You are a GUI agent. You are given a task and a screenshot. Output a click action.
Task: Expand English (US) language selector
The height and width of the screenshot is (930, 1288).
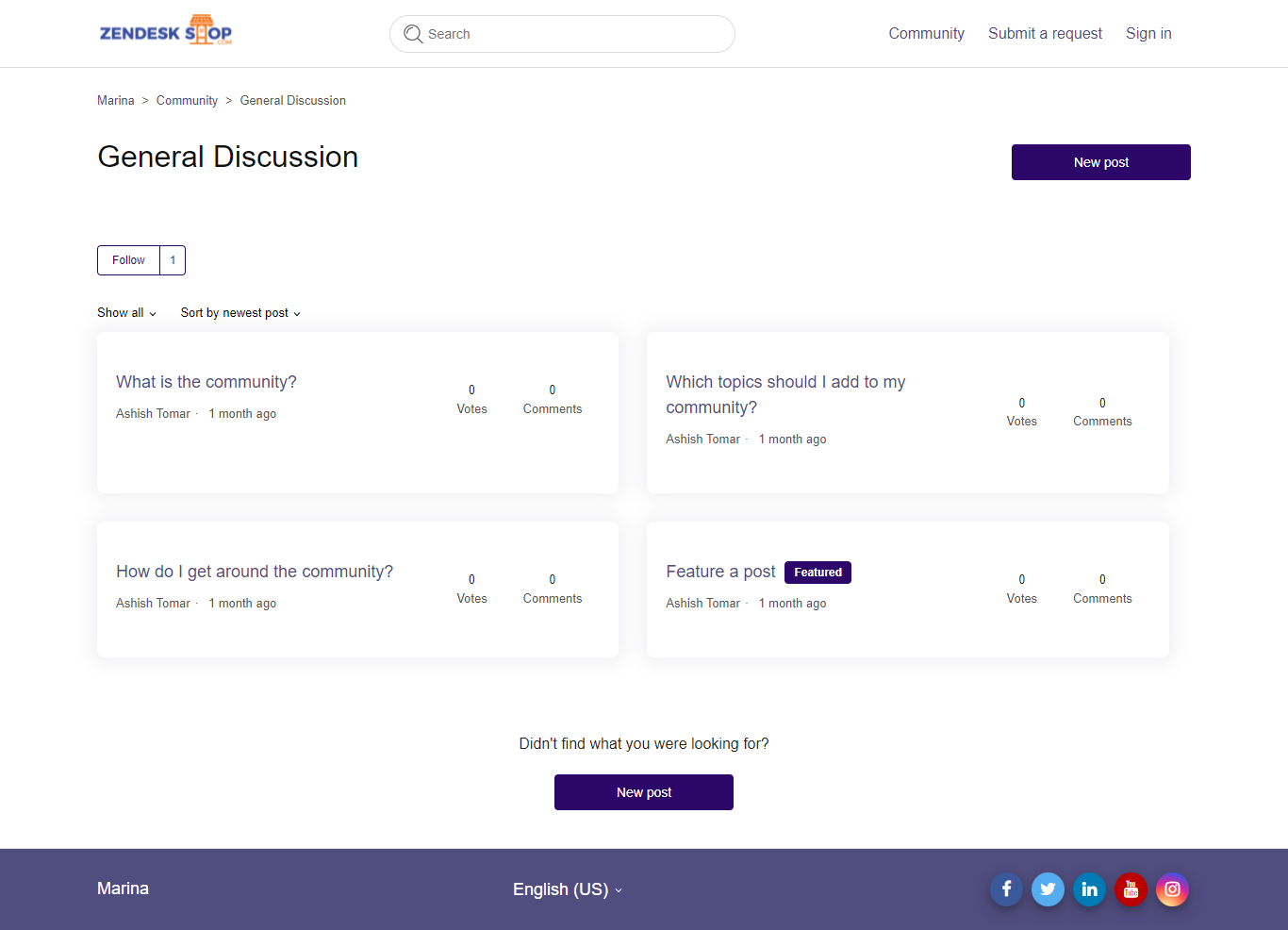click(x=567, y=889)
